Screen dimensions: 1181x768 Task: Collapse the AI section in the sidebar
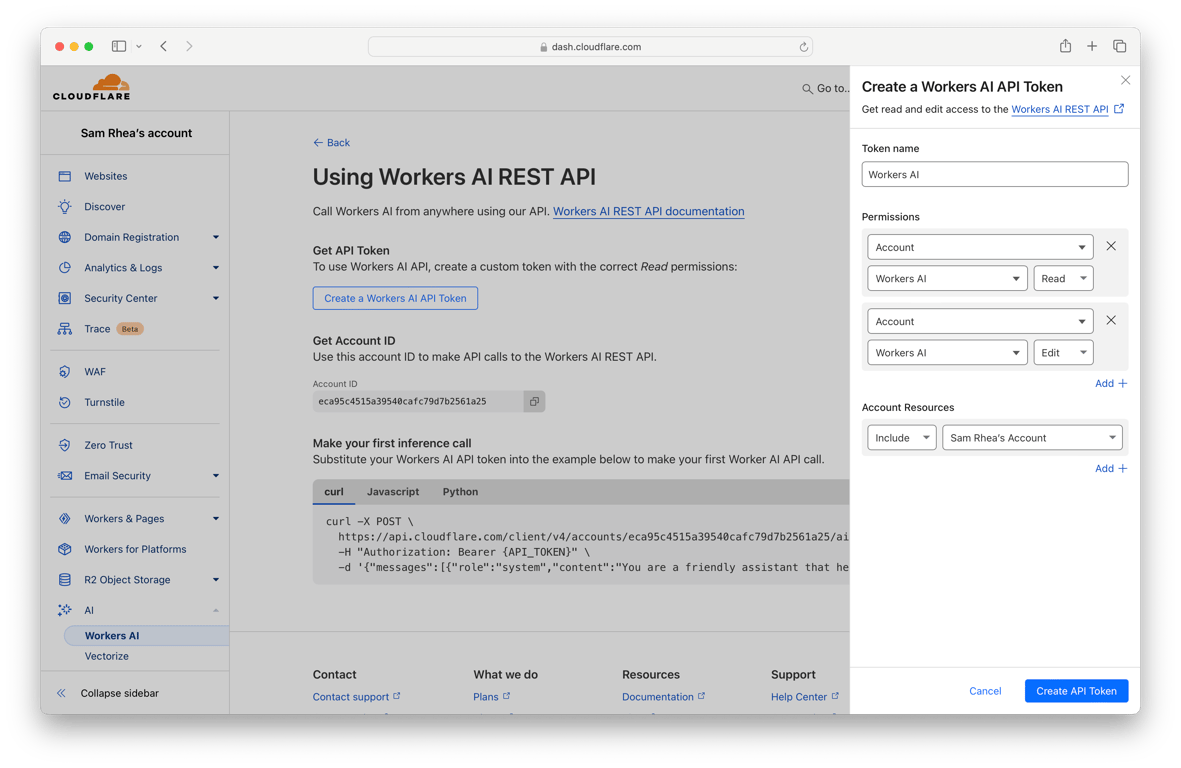[214, 610]
